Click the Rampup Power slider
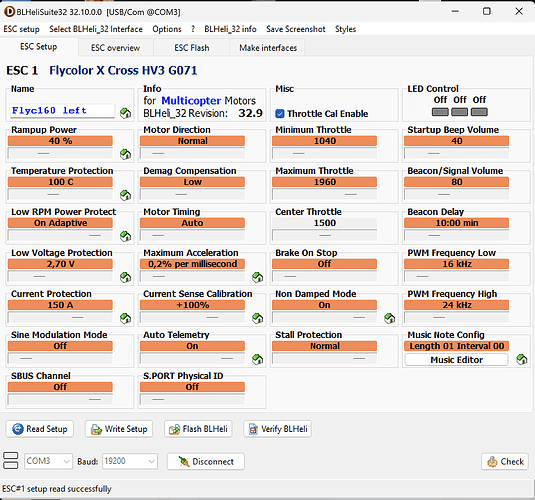 (60, 153)
